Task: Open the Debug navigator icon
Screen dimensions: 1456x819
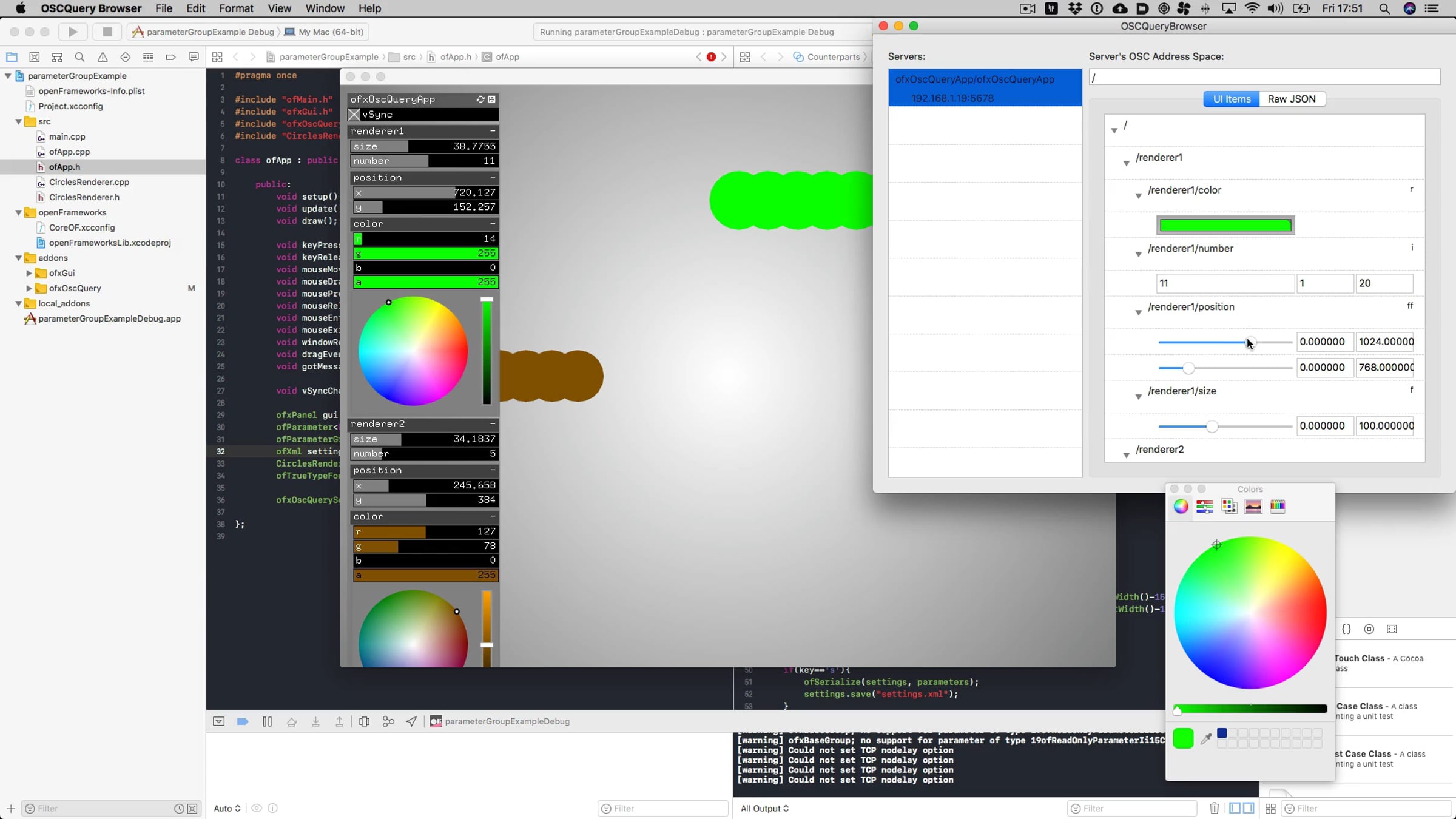Action: point(148,57)
